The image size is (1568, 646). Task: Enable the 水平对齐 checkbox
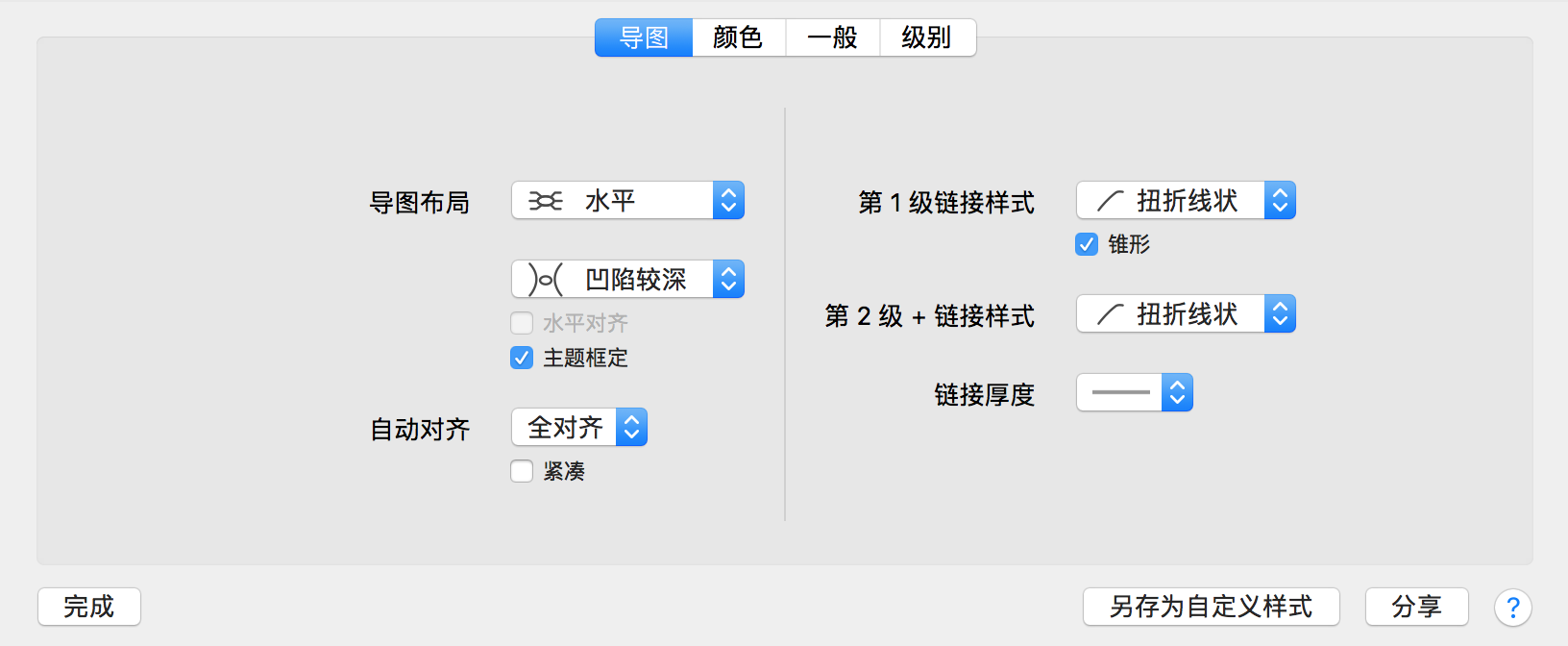coord(522,323)
